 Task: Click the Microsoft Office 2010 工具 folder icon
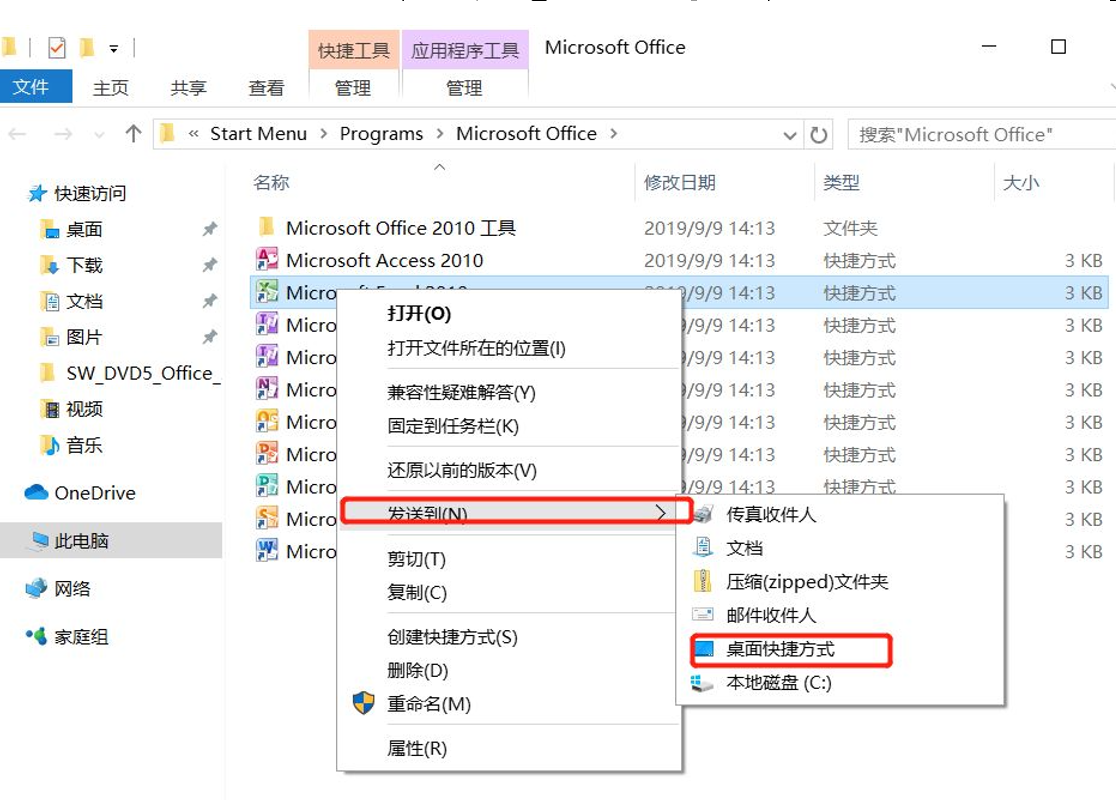pos(267,228)
